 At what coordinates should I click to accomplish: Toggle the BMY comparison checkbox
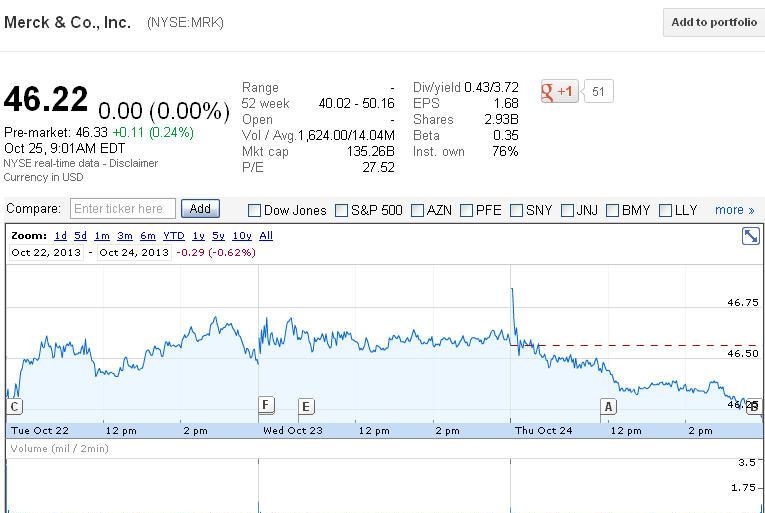tap(612, 210)
